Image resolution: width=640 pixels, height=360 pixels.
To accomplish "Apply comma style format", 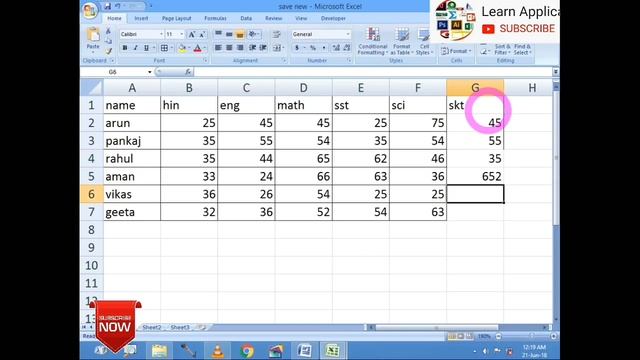I will pyautogui.click(x=324, y=48).
